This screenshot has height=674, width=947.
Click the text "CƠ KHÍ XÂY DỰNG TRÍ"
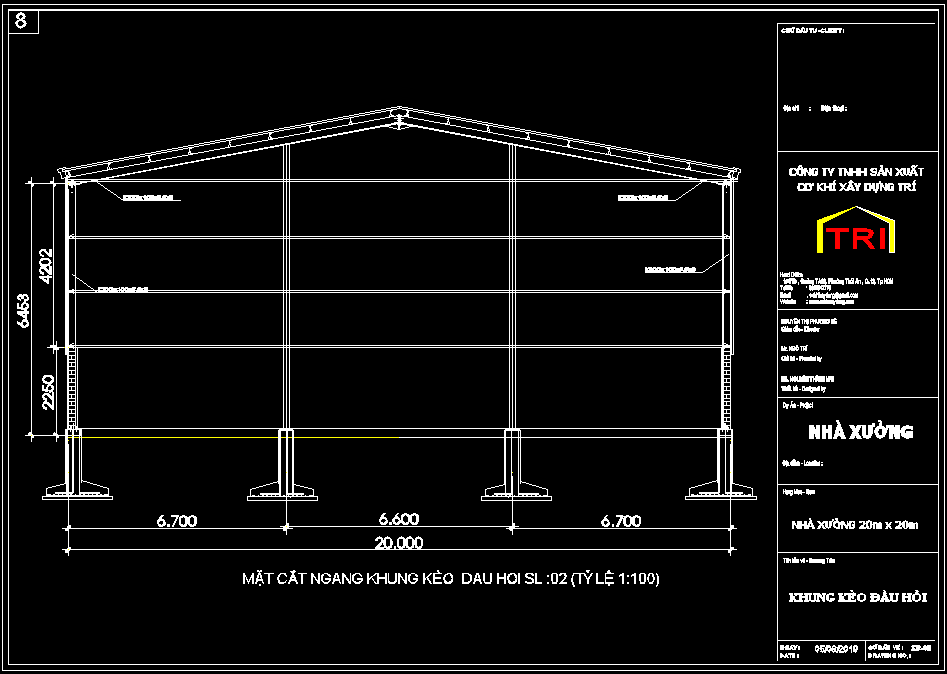click(855, 188)
